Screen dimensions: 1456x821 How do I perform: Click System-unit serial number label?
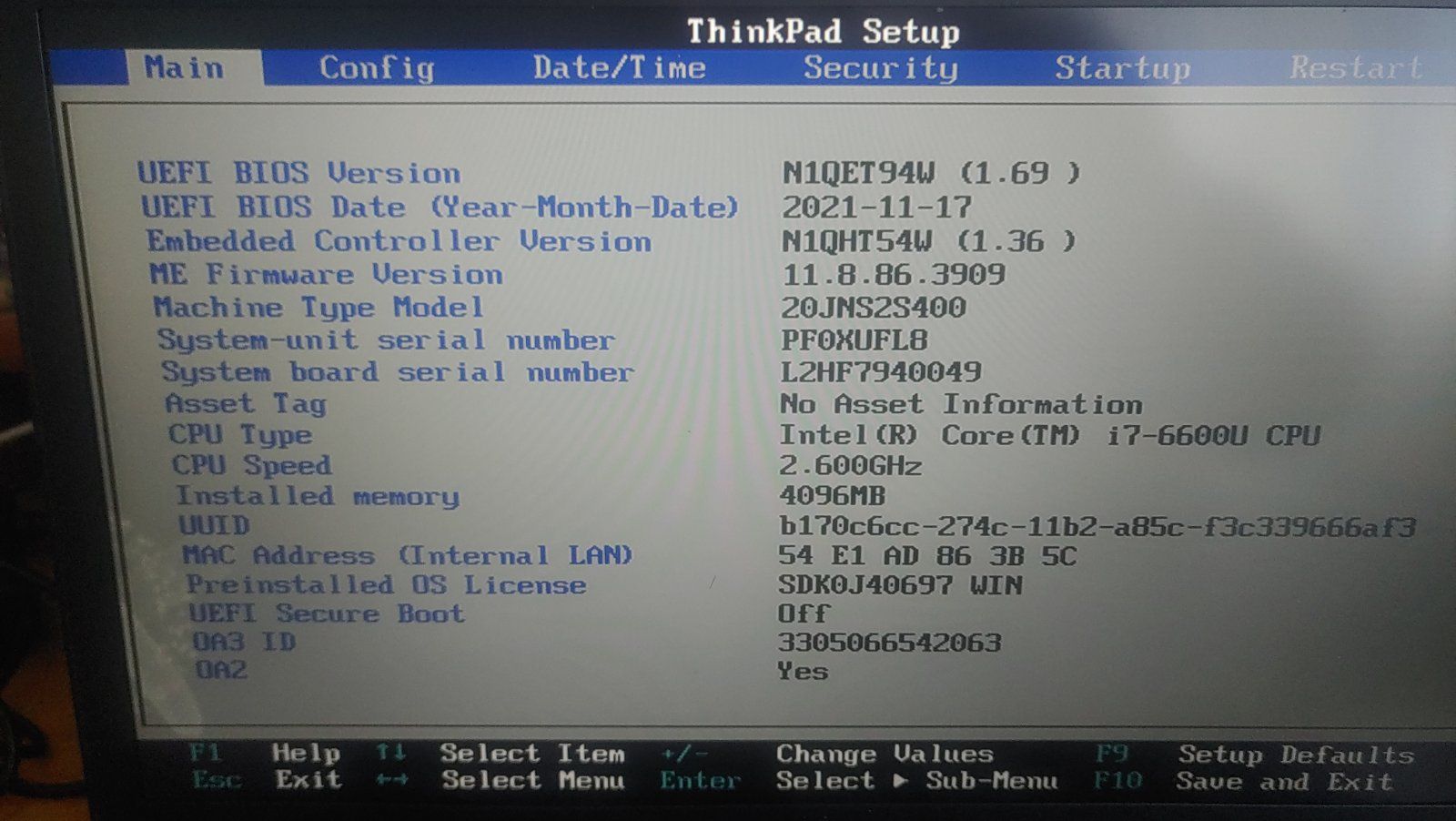pyautogui.click(x=386, y=340)
